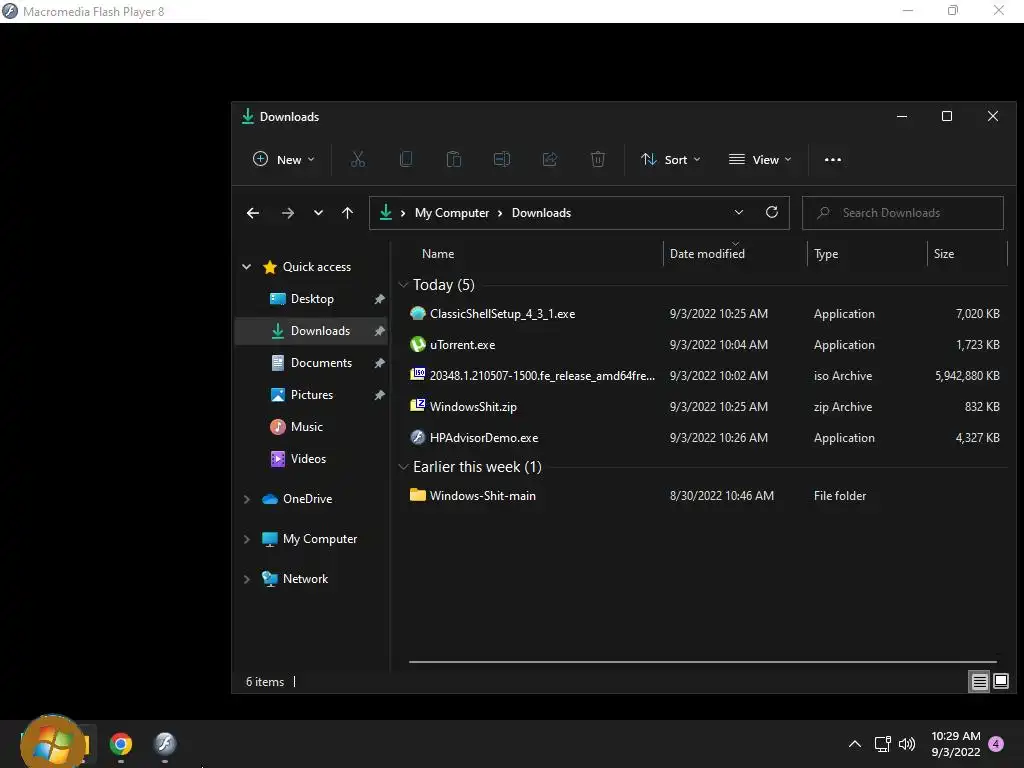This screenshot has height=768, width=1024.
Task: Collapse the Earlier this week group
Action: [404, 467]
